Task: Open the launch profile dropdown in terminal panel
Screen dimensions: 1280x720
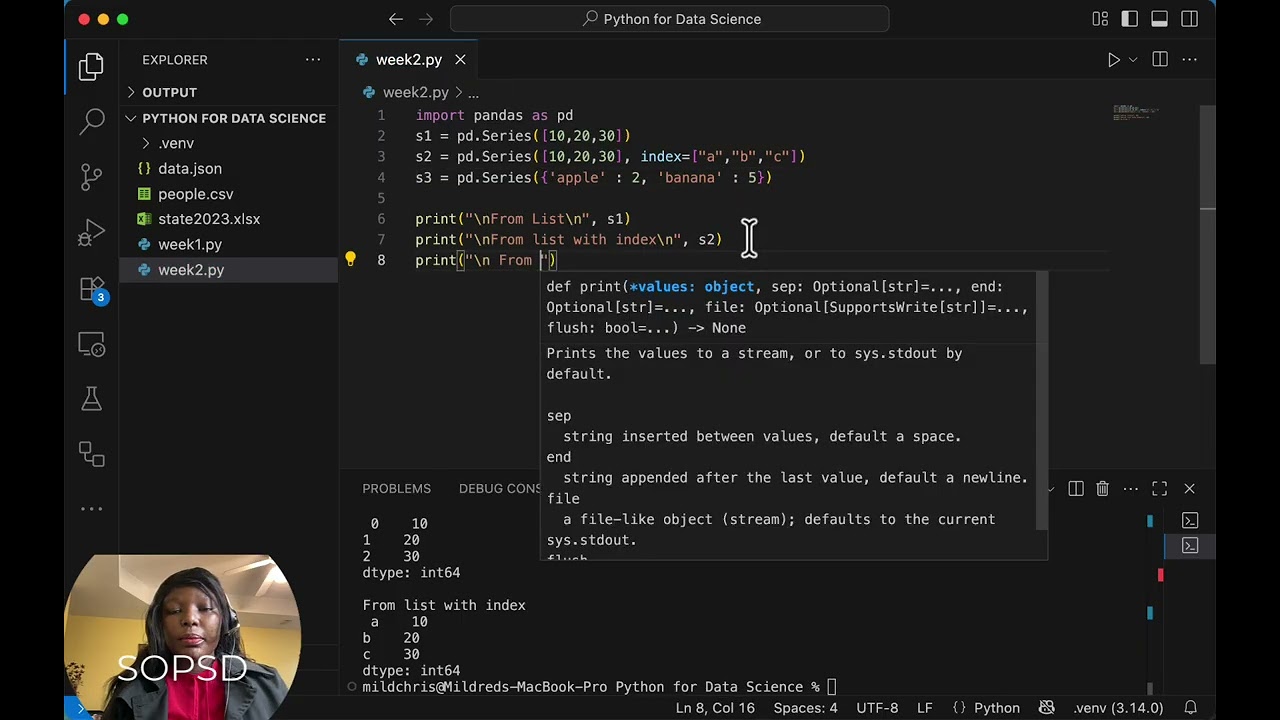Action: [1049, 489]
